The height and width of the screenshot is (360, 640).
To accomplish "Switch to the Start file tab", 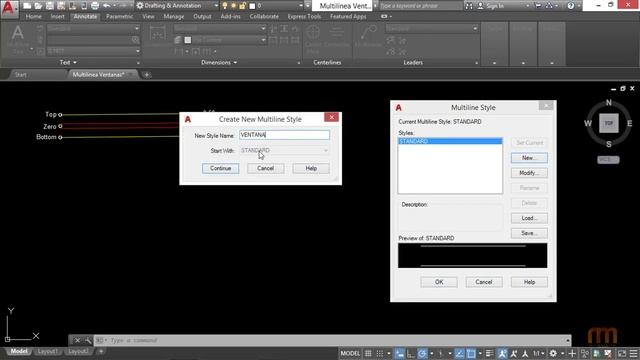I will [x=20, y=75].
